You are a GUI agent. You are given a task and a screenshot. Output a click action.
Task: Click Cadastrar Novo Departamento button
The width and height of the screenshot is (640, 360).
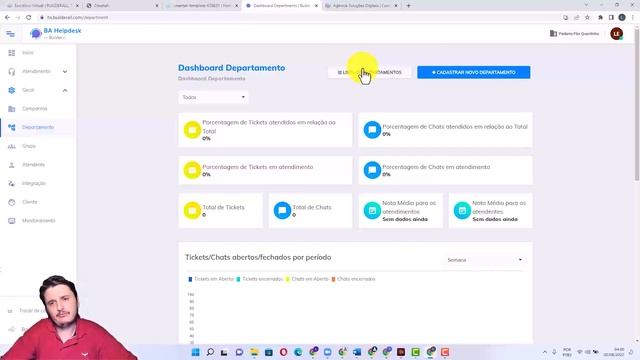(x=473, y=72)
